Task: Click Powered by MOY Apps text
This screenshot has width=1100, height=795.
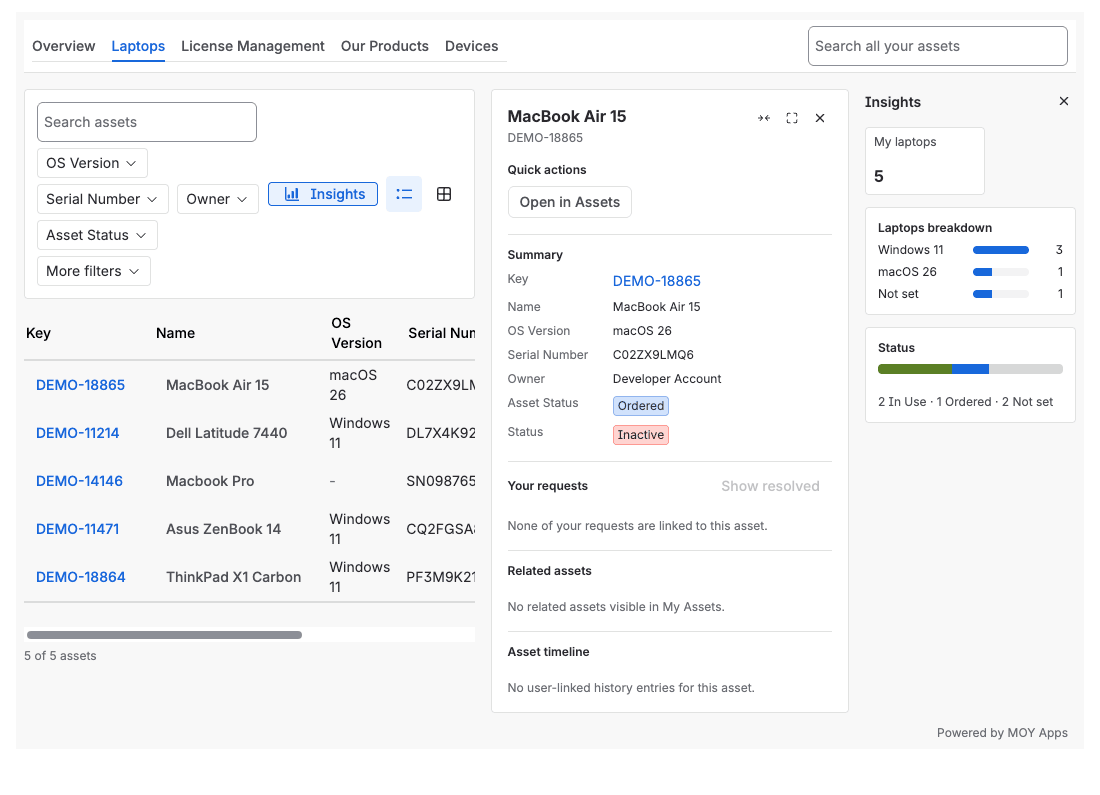Action: click(x=1002, y=733)
